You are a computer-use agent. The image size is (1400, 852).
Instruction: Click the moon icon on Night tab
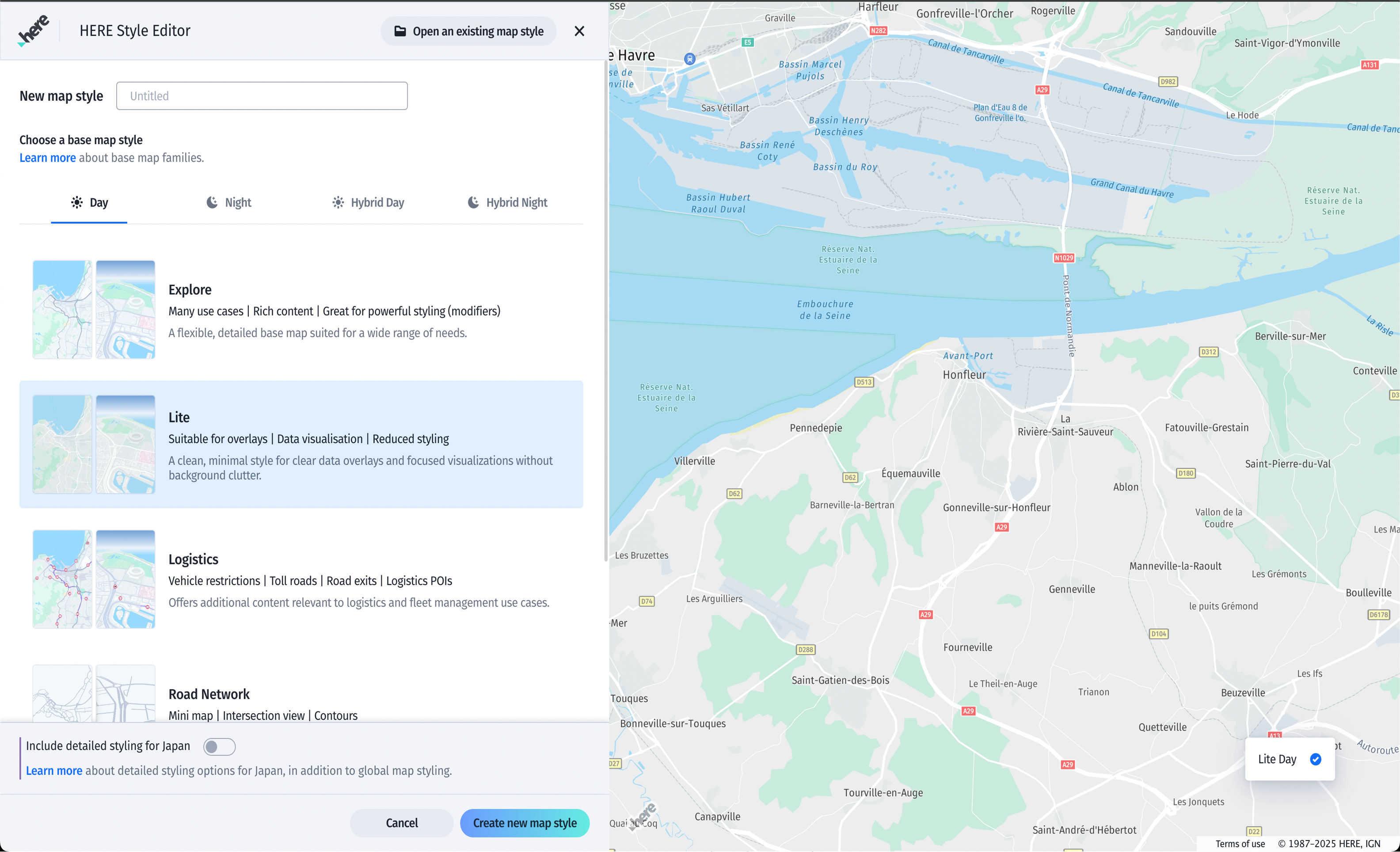click(212, 202)
